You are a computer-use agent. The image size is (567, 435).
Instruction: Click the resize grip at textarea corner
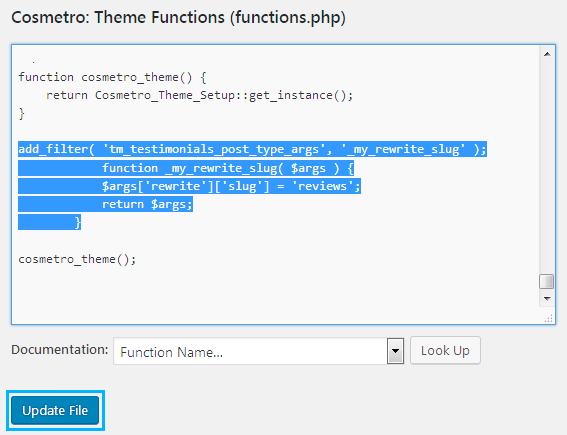(x=549, y=318)
